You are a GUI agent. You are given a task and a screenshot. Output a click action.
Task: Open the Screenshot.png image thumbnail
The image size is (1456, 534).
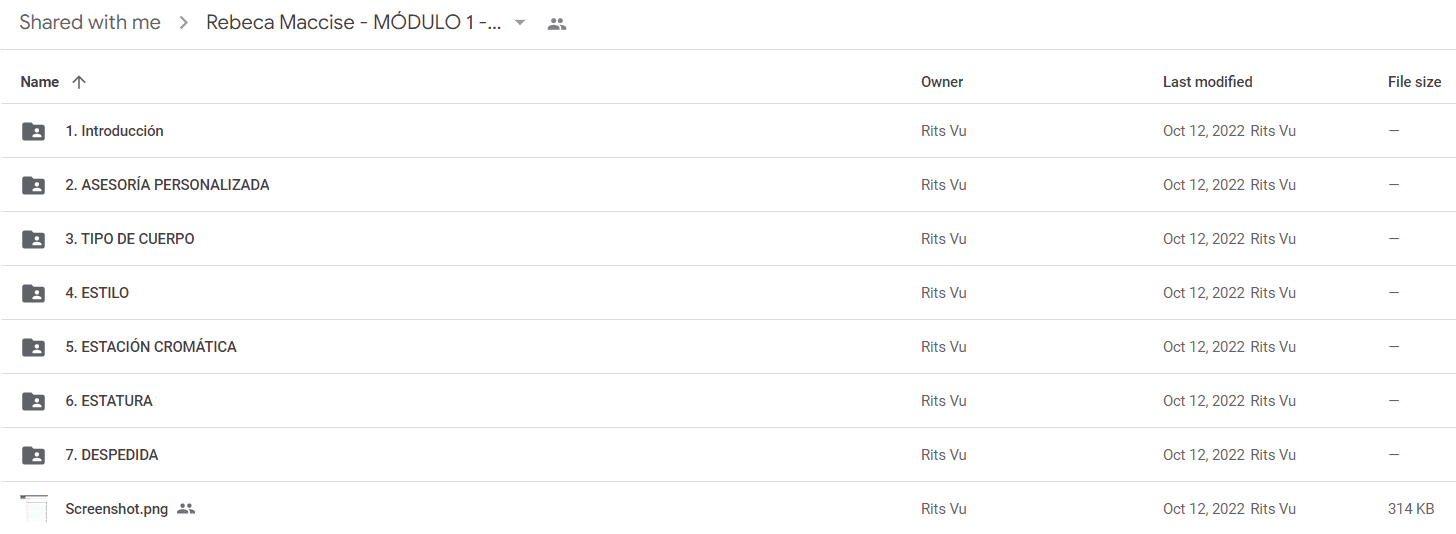(x=34, y=509)
